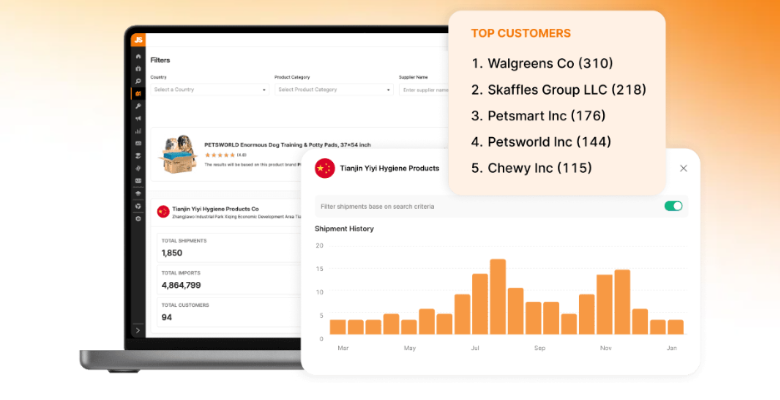Click the supplier address line under Tianjin Yiyi
Screen dimensions: 780x400
pyautogui.click(x=237, y=217)
